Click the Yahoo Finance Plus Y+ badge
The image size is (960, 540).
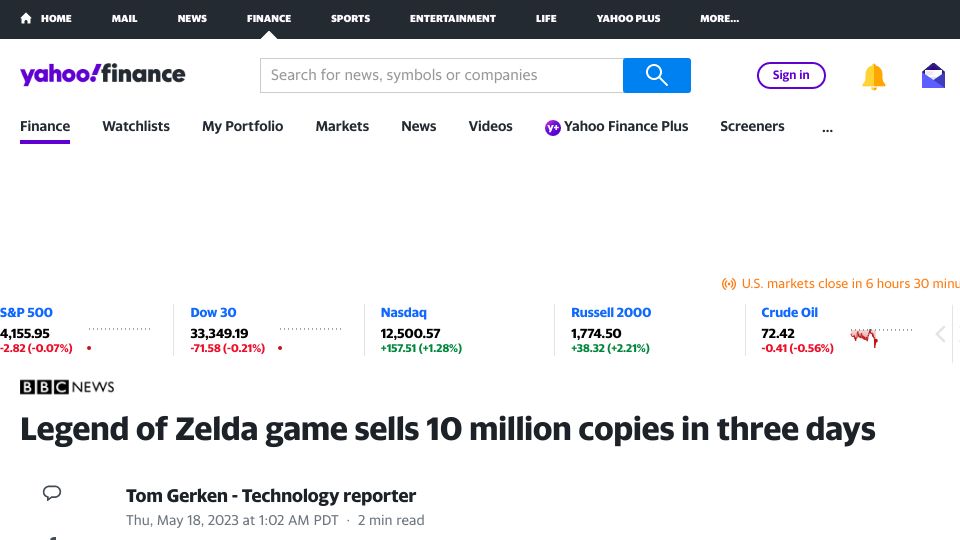[552, 127]
